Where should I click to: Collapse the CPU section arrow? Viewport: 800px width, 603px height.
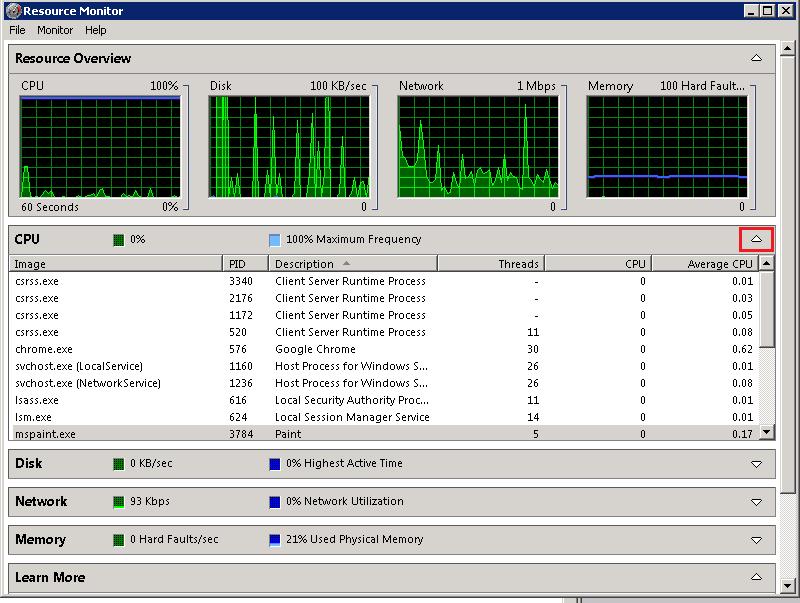click(x=756, y=239)
